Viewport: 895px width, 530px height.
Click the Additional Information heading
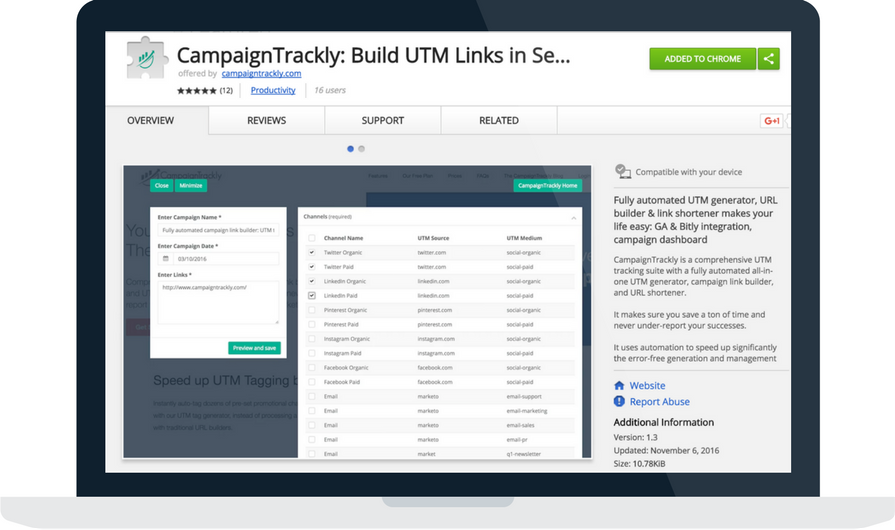pos(663,423)
